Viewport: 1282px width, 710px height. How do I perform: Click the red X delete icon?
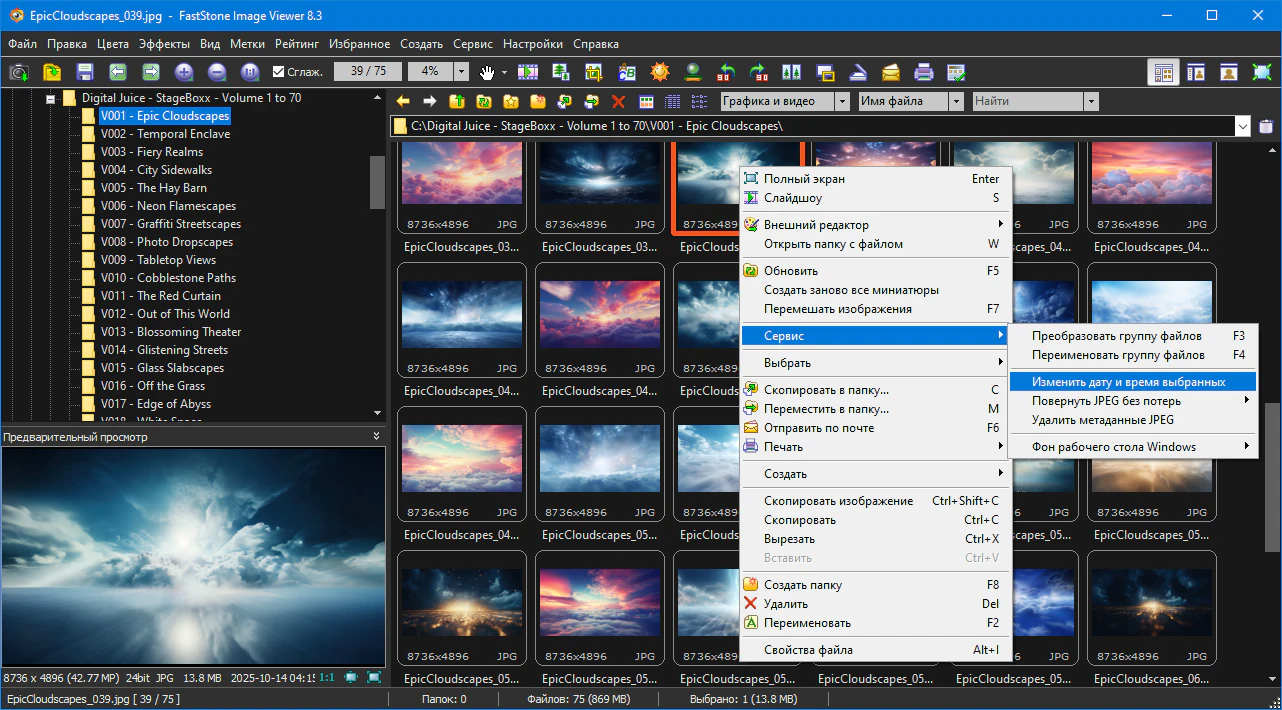click(618, 101)
